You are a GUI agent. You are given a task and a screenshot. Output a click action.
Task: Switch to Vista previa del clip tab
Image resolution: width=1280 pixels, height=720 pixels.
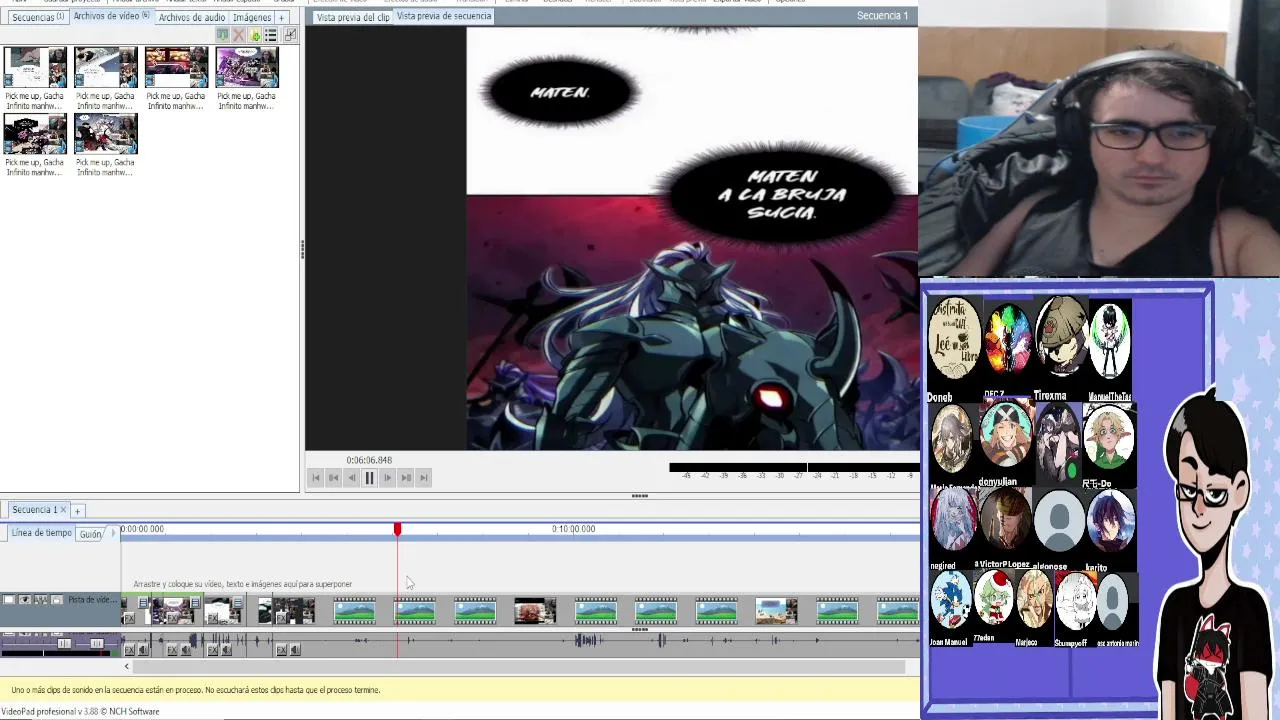(x=353, y=17)
